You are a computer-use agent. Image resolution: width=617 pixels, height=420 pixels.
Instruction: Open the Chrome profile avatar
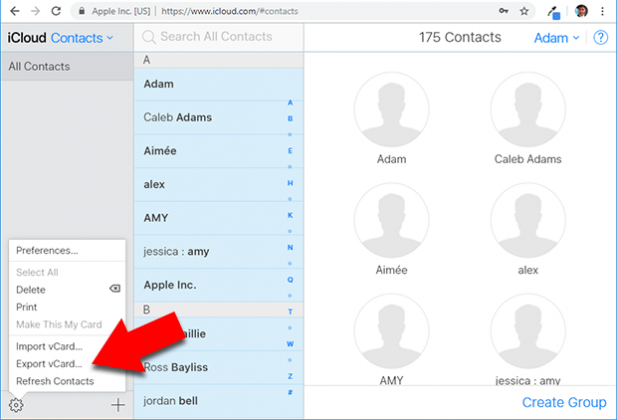point(582,11)
